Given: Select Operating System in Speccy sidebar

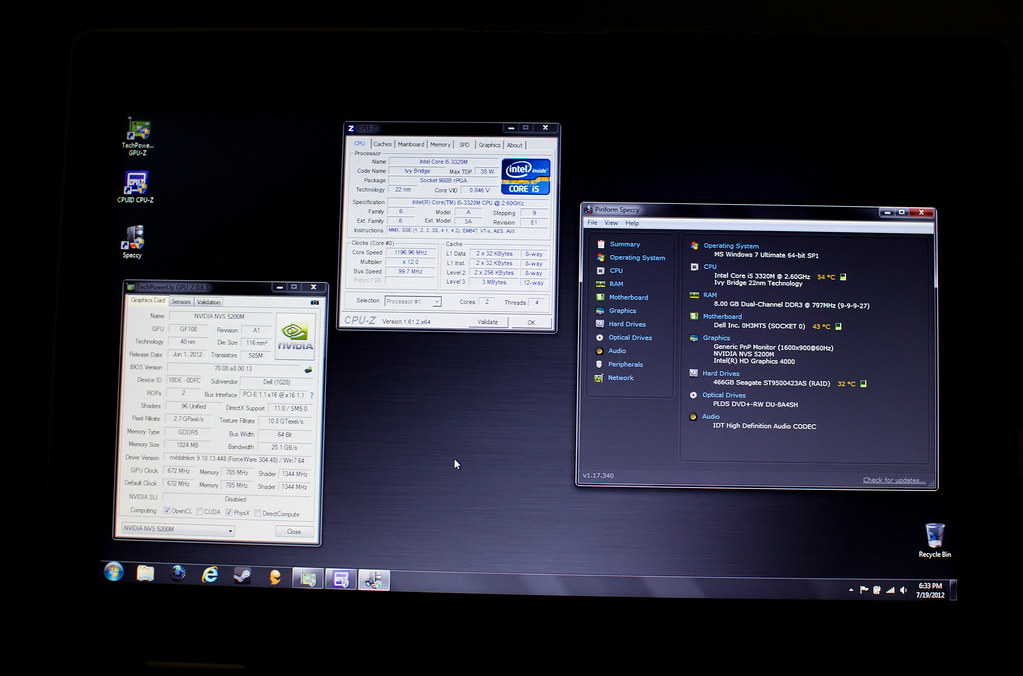Looking at the screenshot, I should click(637, 258).
